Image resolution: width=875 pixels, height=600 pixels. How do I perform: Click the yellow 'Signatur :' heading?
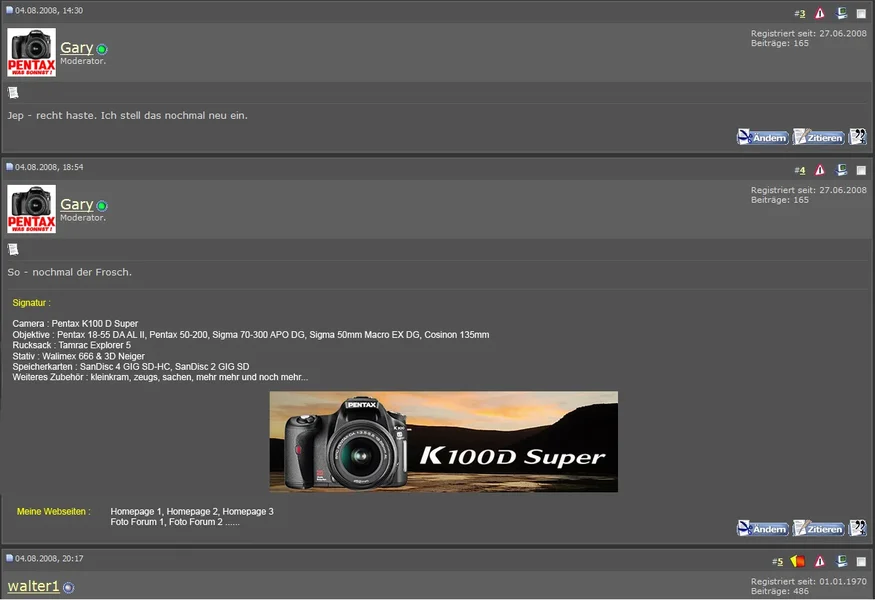pyautogui.click(x=31, y=303)
